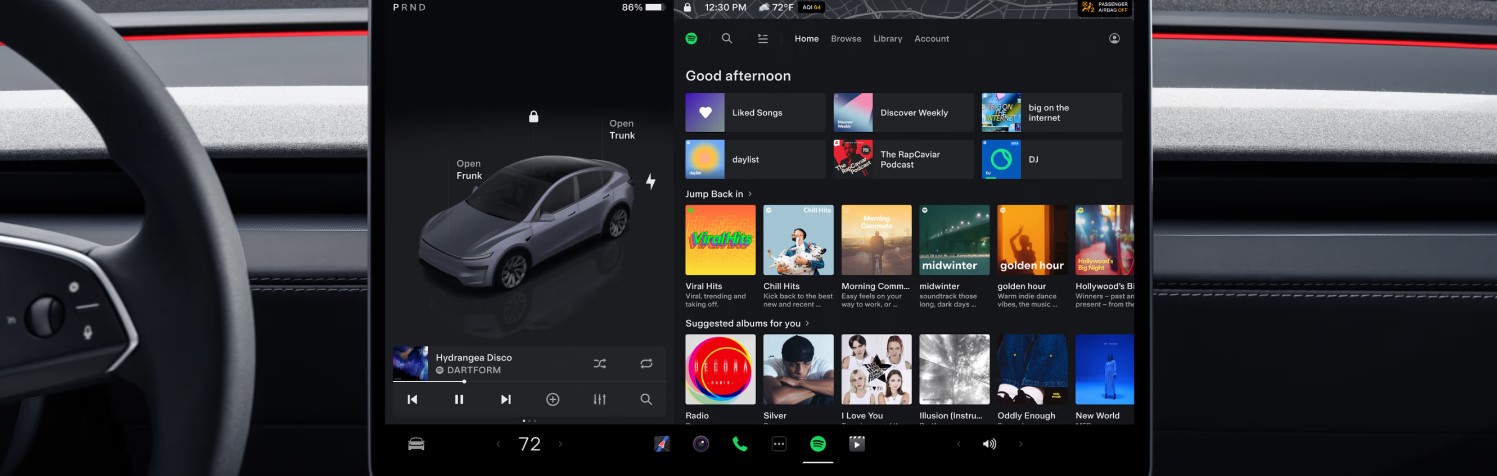Launch the theater clapperboard app icon
This screenshot has height=476, width=1497.
[856, 444]
